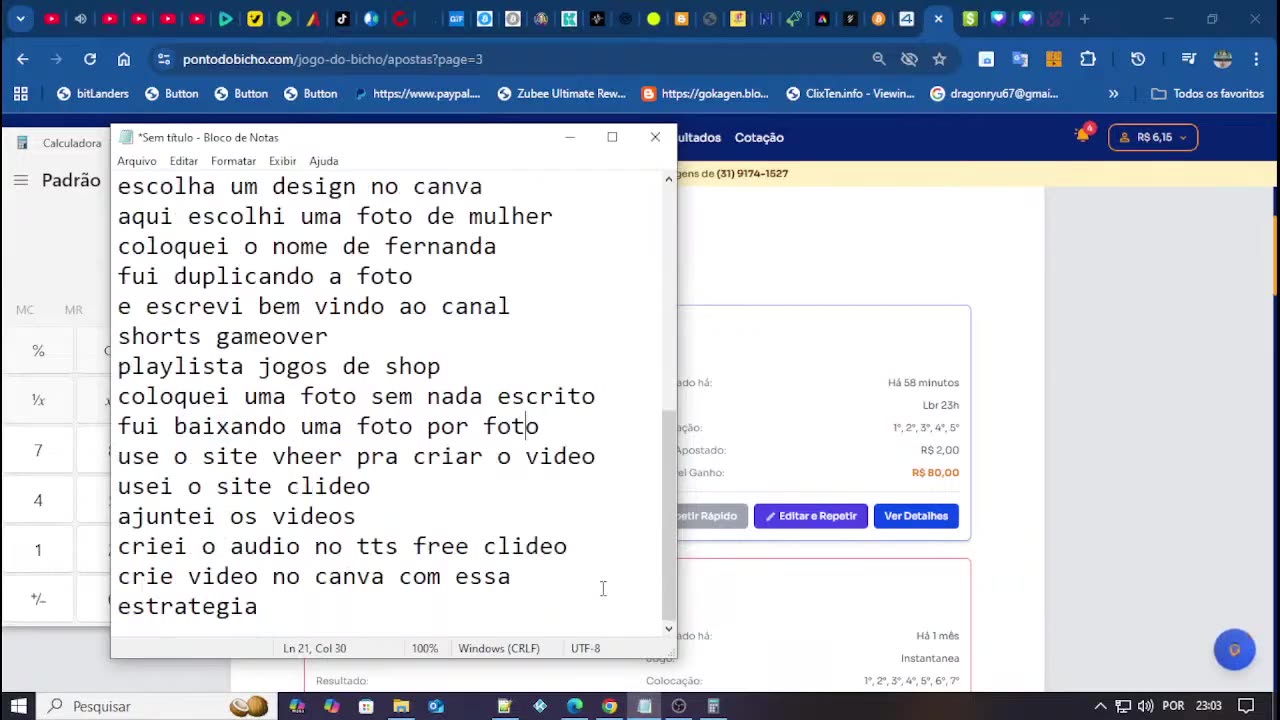Image resolution: width=1280 pixels, height=720 pixels.
Task: Open the browser profile avatar
Action: pos(1222,59)
